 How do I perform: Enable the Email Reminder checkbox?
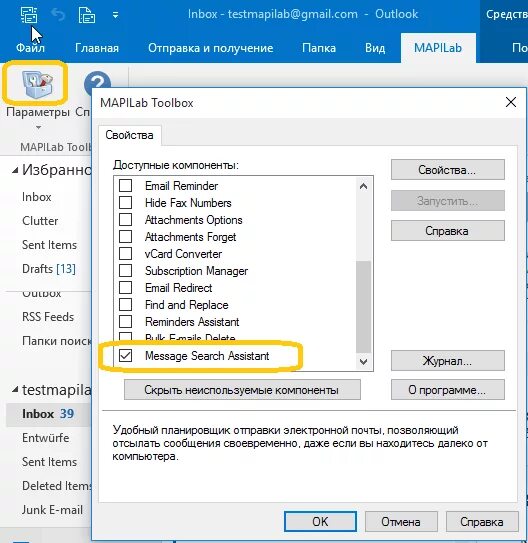125,185
